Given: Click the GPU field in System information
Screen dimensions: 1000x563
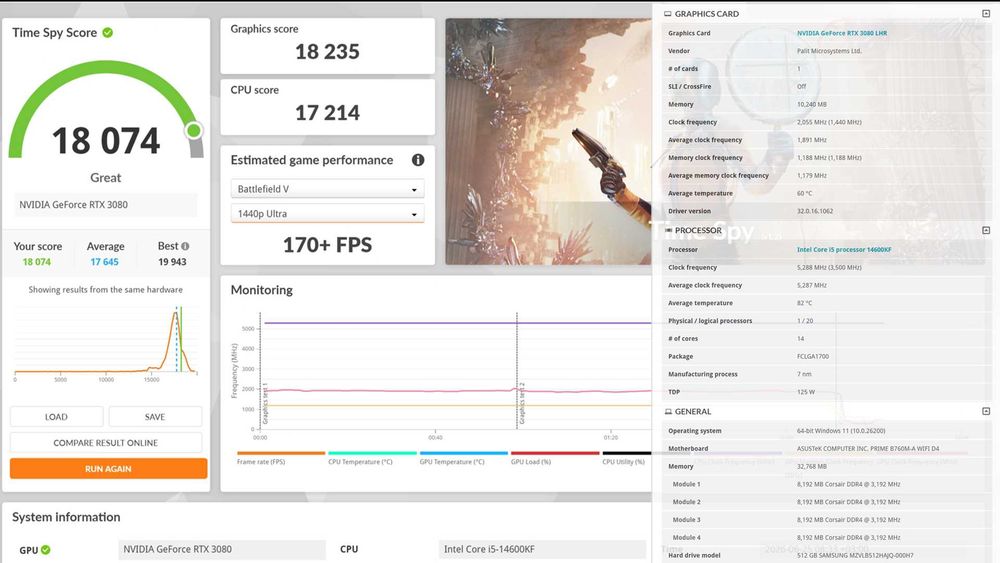Looking at the screenshot, I should pyautogui.click(x=222, y=549).
